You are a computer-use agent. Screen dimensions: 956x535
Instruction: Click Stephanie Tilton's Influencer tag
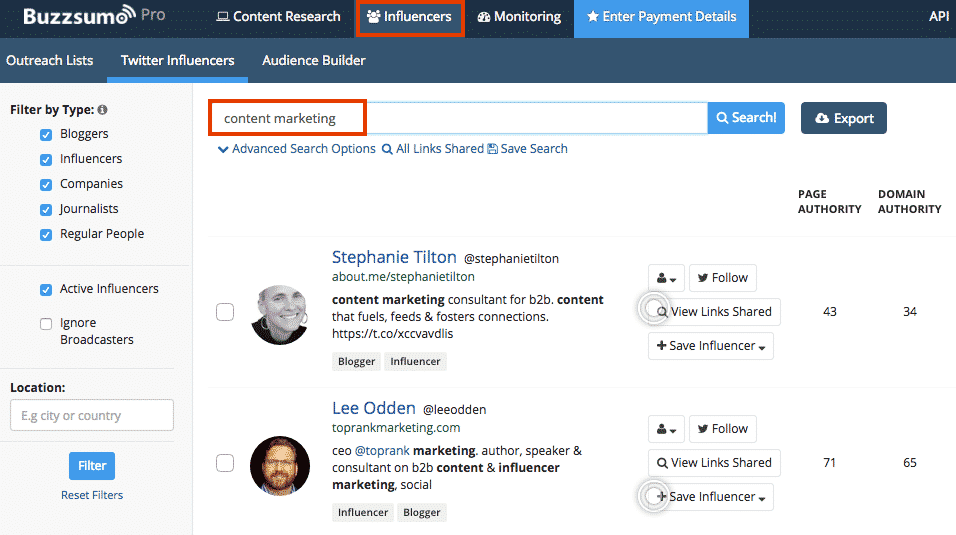click(x=415, y=361)
